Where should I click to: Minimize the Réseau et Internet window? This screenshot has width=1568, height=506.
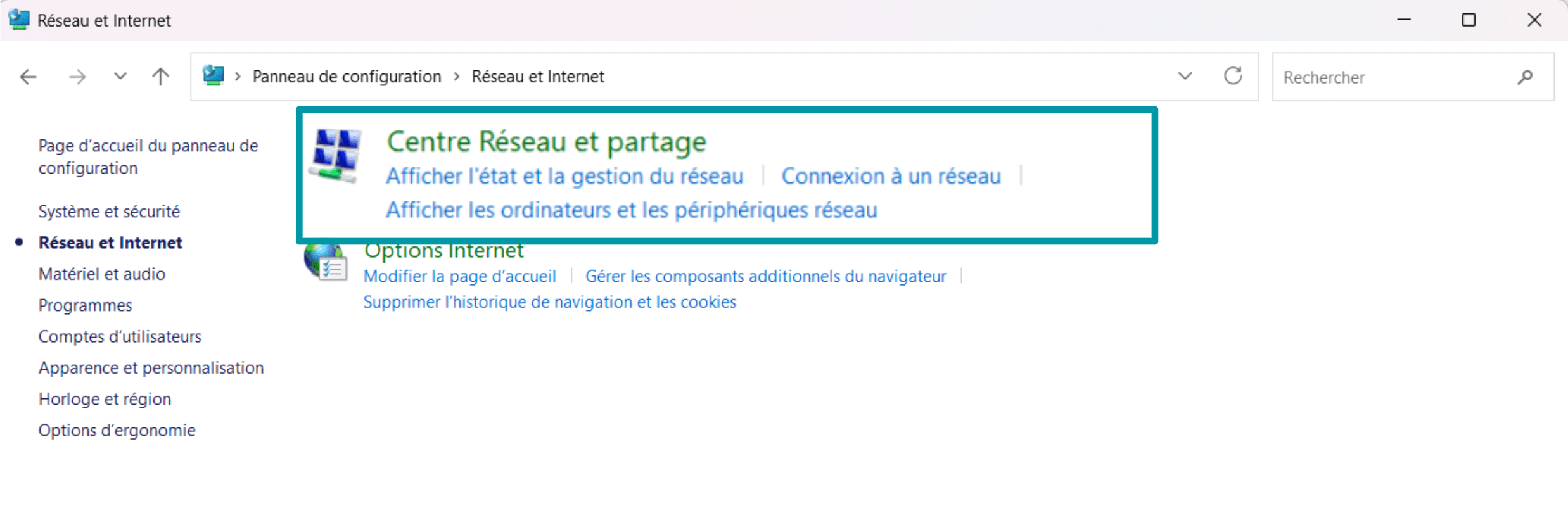click(x=1404, y=20)
